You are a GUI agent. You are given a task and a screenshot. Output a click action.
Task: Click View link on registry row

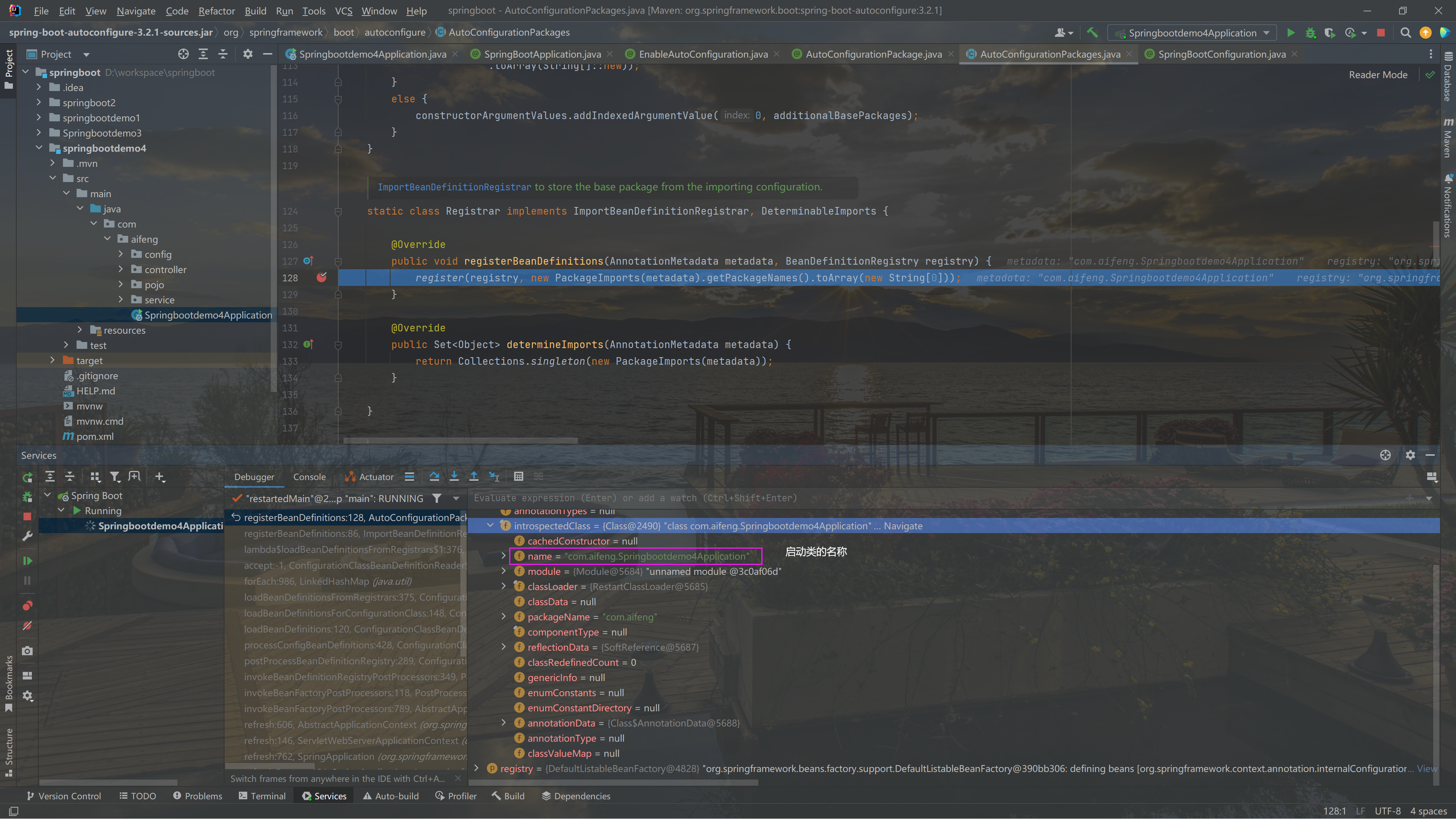[x=1426, y=768]
